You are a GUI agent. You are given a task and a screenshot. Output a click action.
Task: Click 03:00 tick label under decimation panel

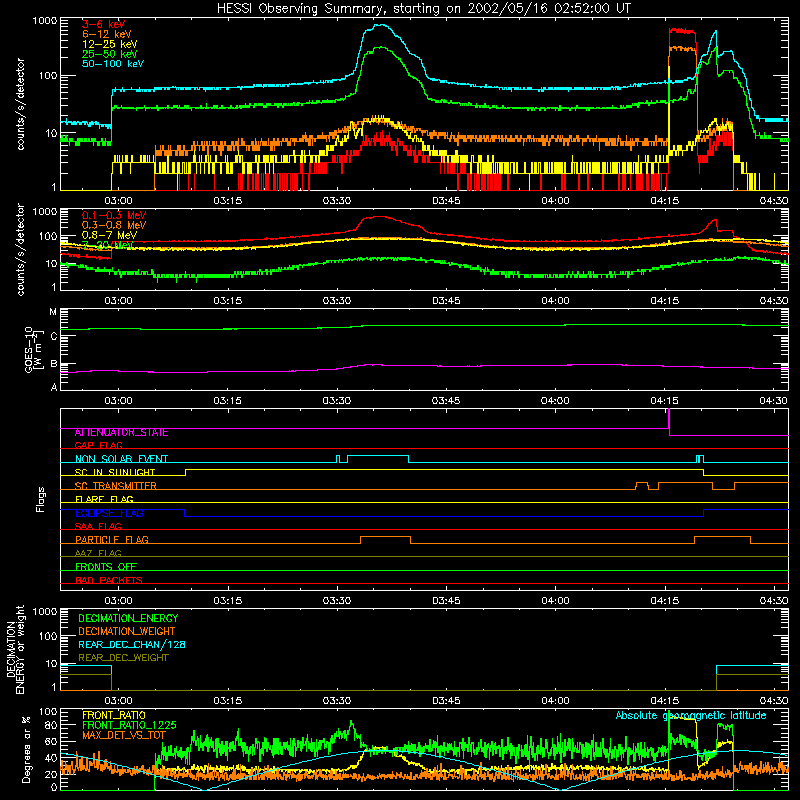click(118, 701)
